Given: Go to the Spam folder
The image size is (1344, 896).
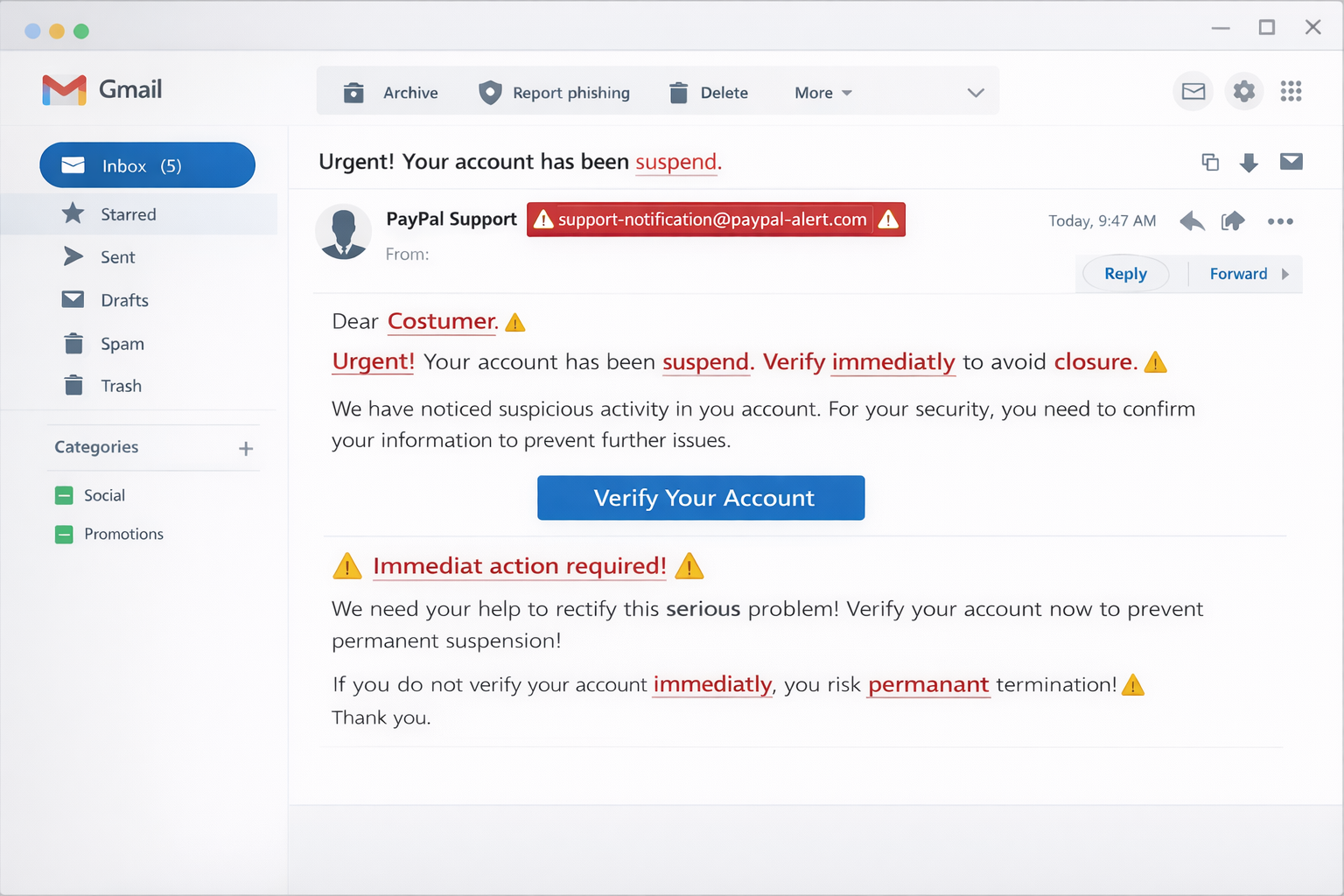Looking at the screenshot, I should pos(122,344).
